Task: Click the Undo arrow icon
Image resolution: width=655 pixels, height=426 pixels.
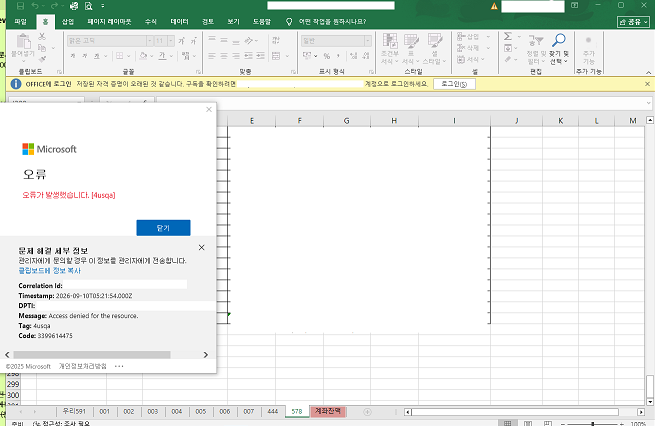Action: tap(35, 6)
